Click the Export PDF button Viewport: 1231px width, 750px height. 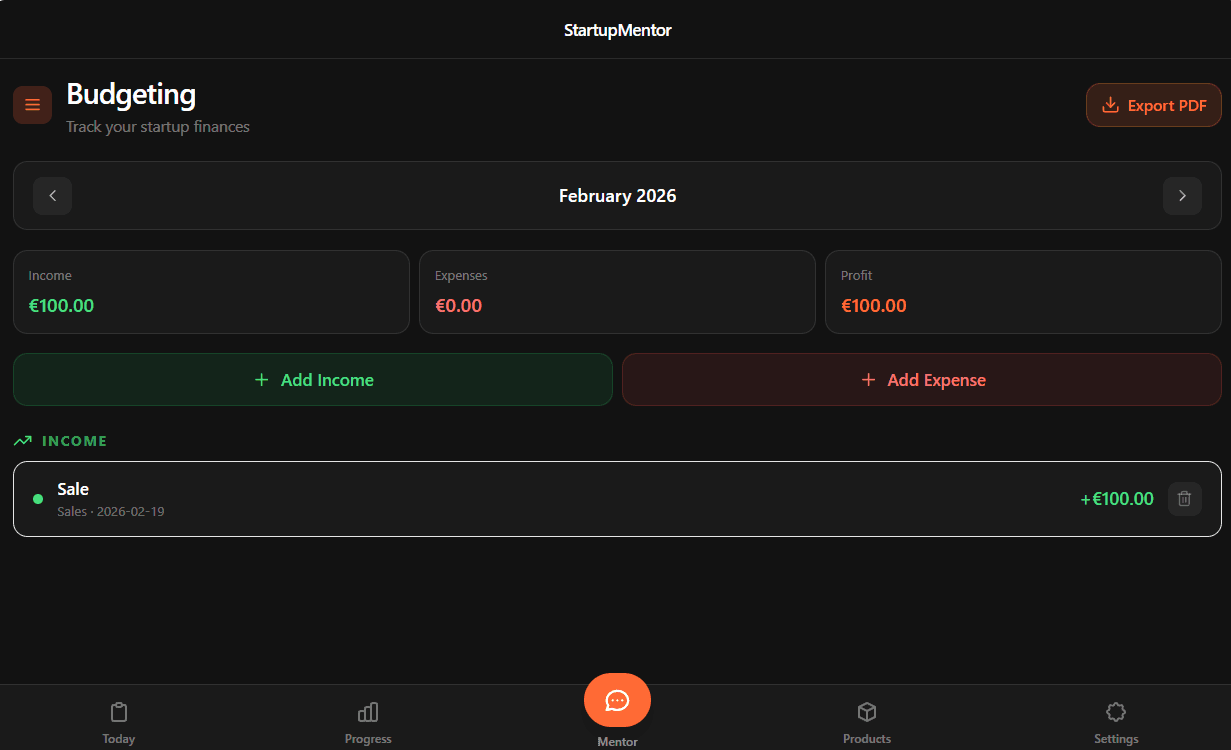(1153, 104)
